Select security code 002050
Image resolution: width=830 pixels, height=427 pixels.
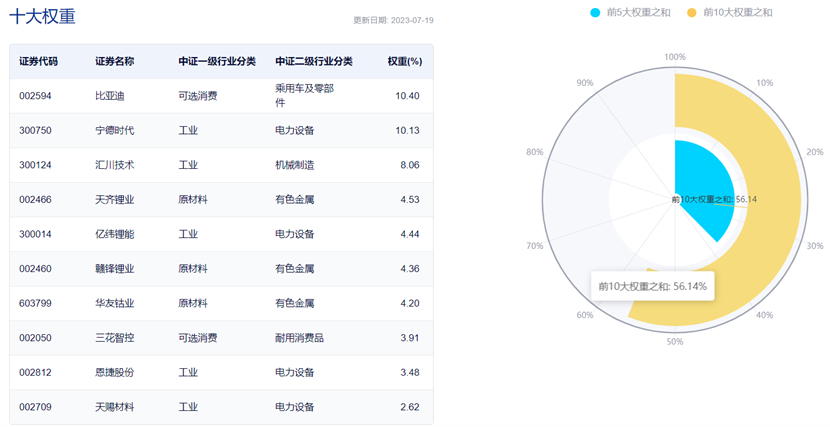pyautogui.click(x=35, y=338)
